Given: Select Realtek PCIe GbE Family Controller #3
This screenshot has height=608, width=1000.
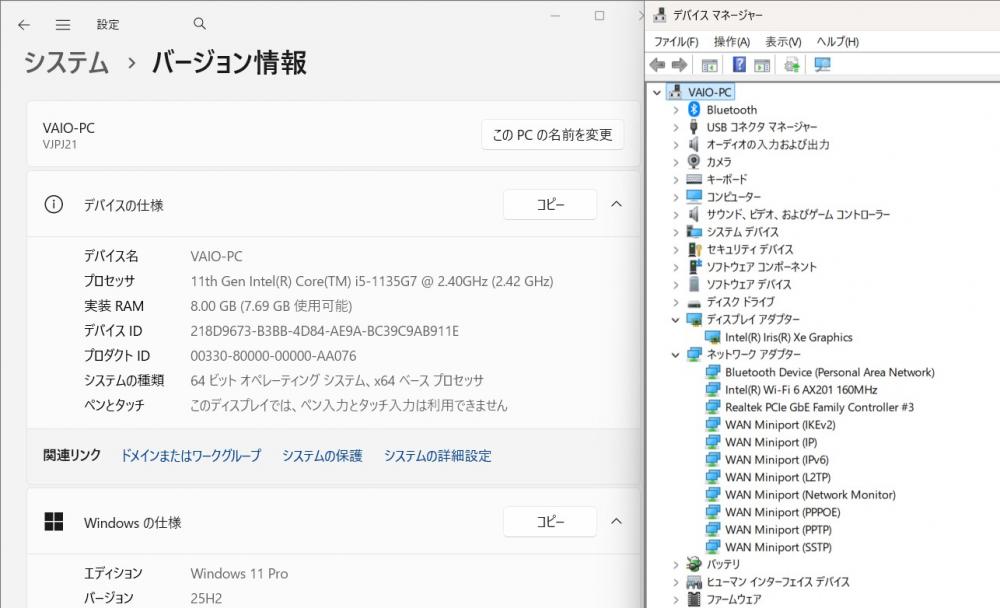Looking at the screenshot, I should pyautogui.click(x=819, y=407).
